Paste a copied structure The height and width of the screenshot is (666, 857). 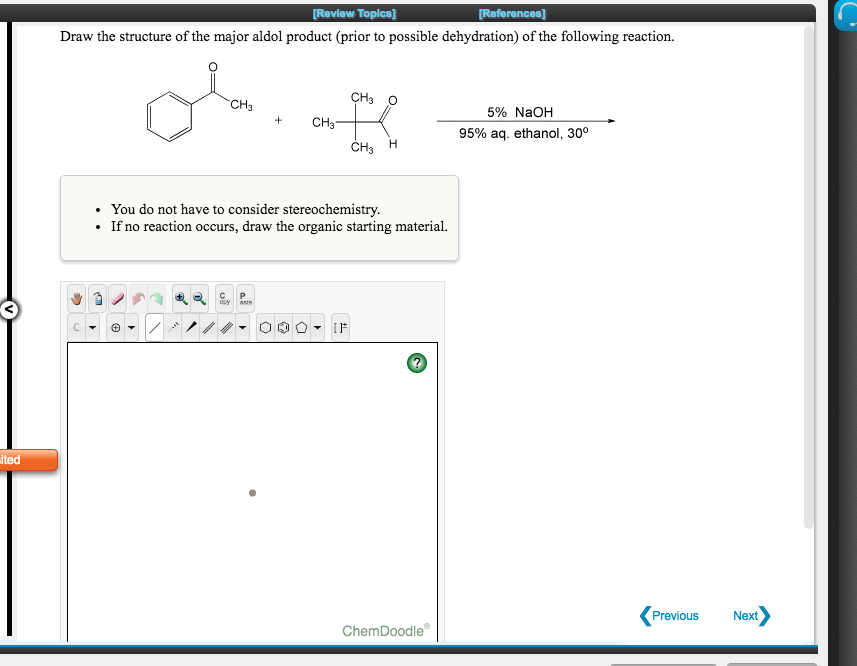click(243, 298)
